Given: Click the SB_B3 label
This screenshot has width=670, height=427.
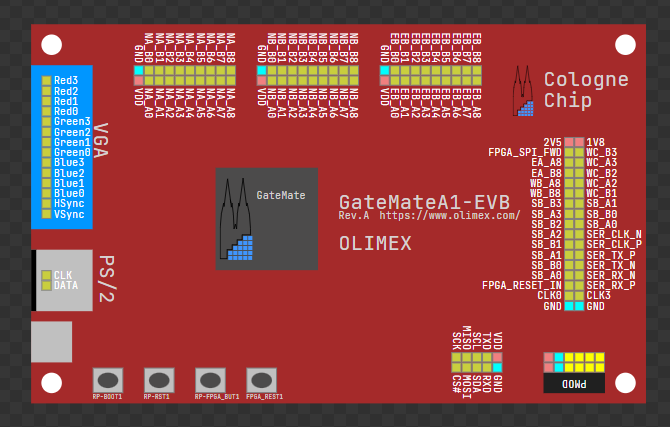Looking at the screenshot, I should (546, 203).
